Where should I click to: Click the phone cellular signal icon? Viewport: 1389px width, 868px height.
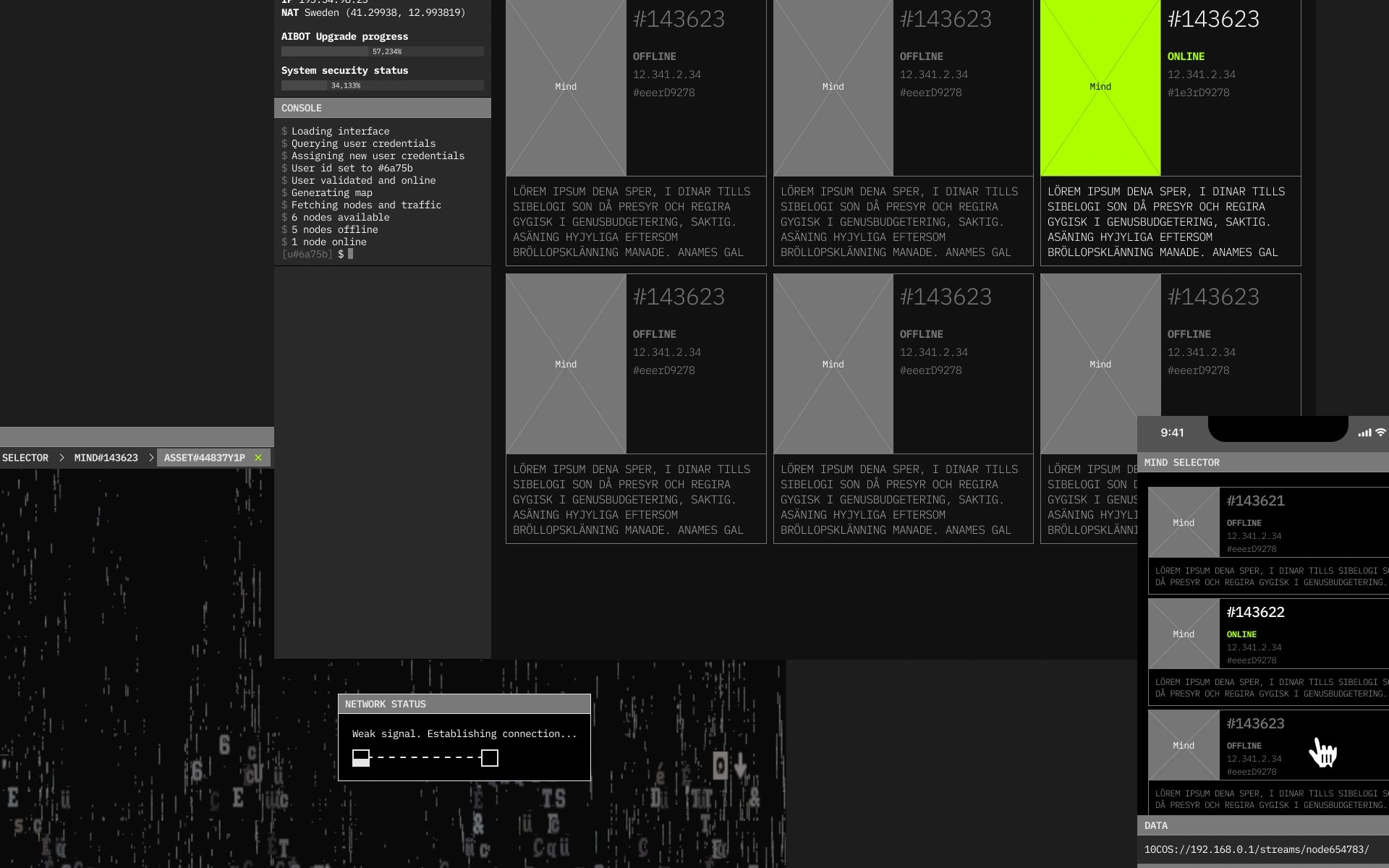tap(1364, 433)
